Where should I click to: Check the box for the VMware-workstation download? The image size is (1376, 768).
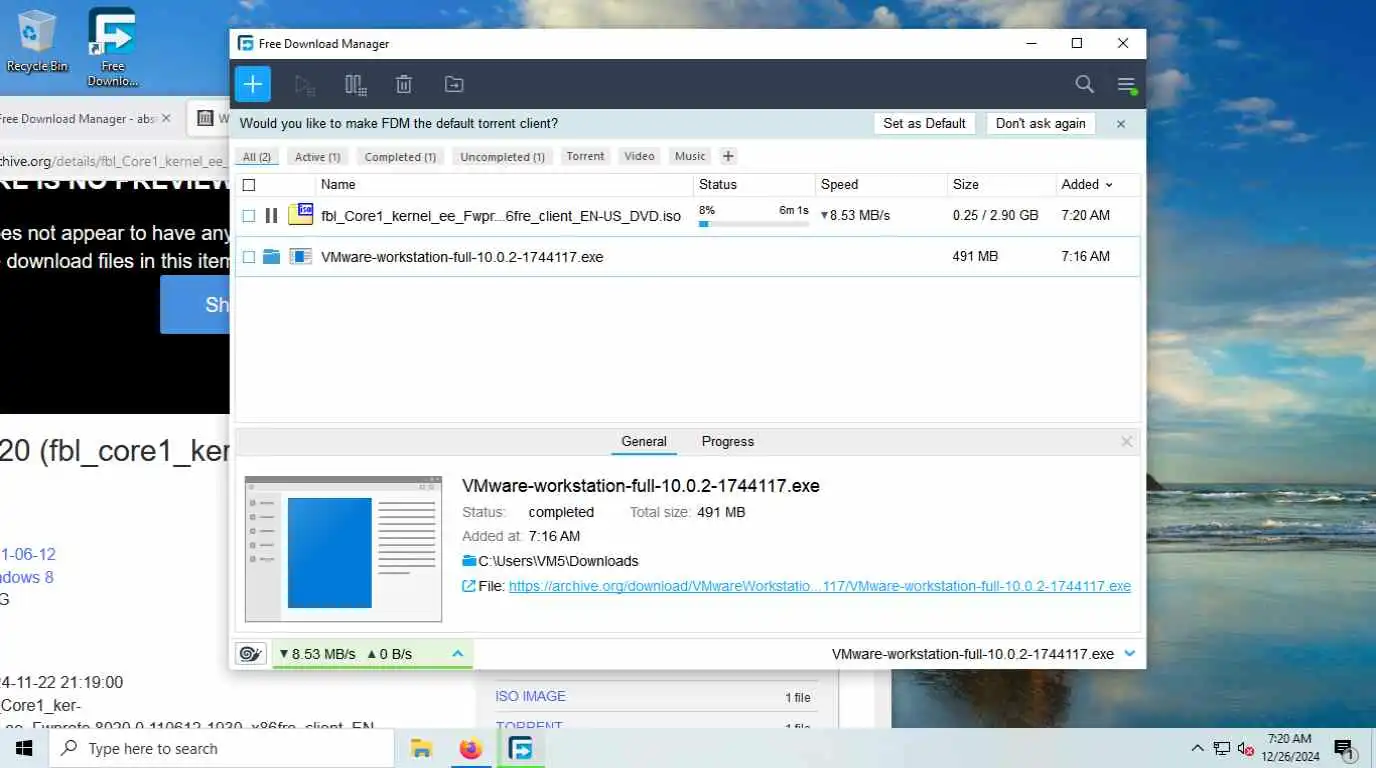pyautogui.click(x=249, y=257)
